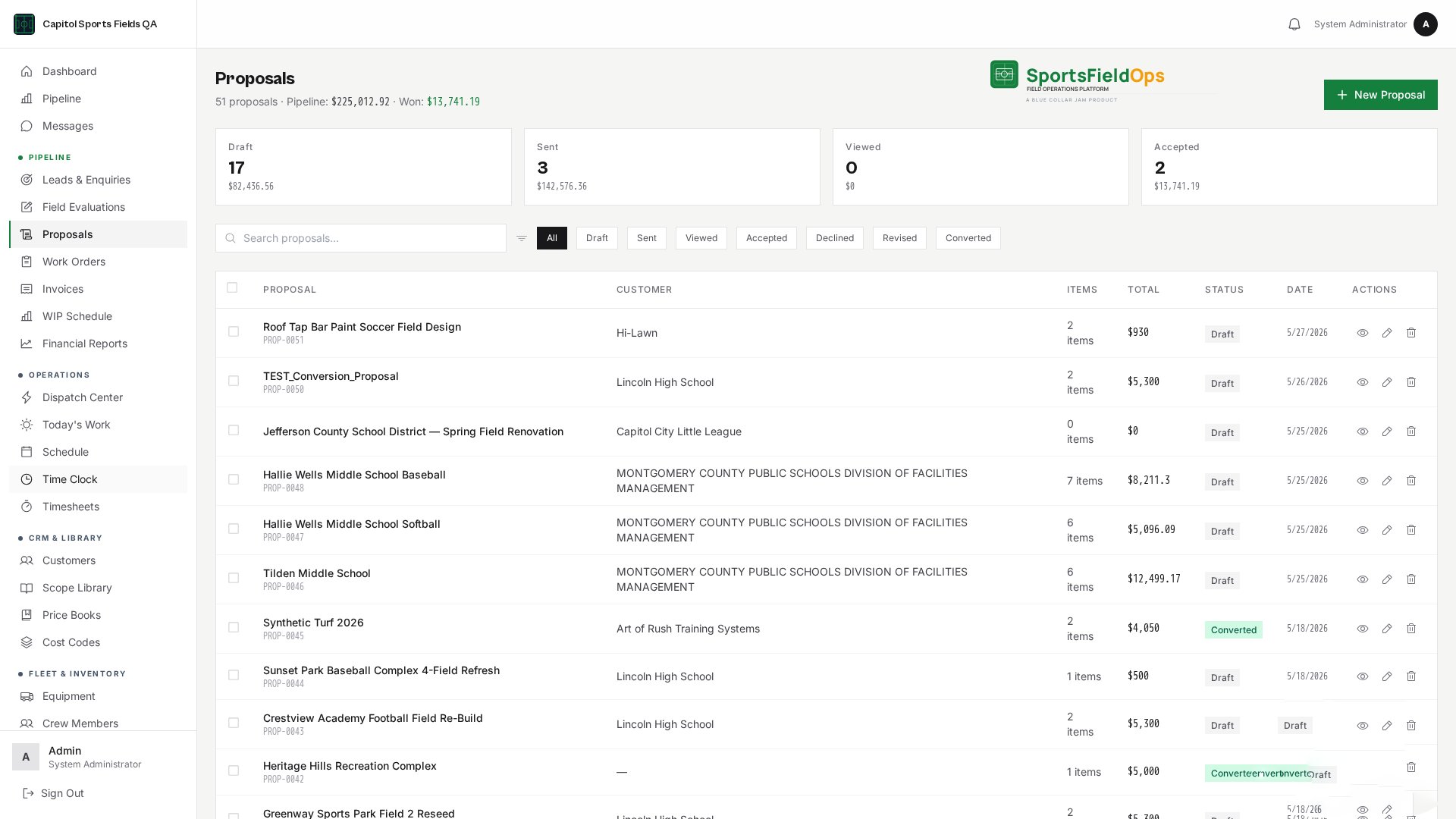Check the Synthetic Turf 2026 row checkbox
1456x819 pixels.
[234, 627]
